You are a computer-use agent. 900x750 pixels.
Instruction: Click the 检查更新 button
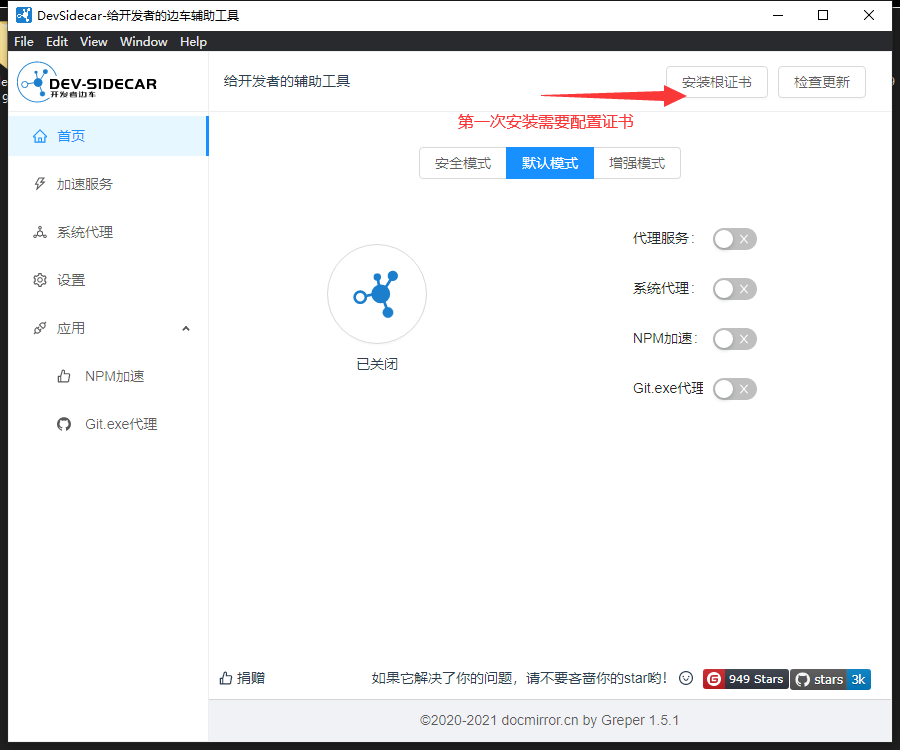coord(821,82)
